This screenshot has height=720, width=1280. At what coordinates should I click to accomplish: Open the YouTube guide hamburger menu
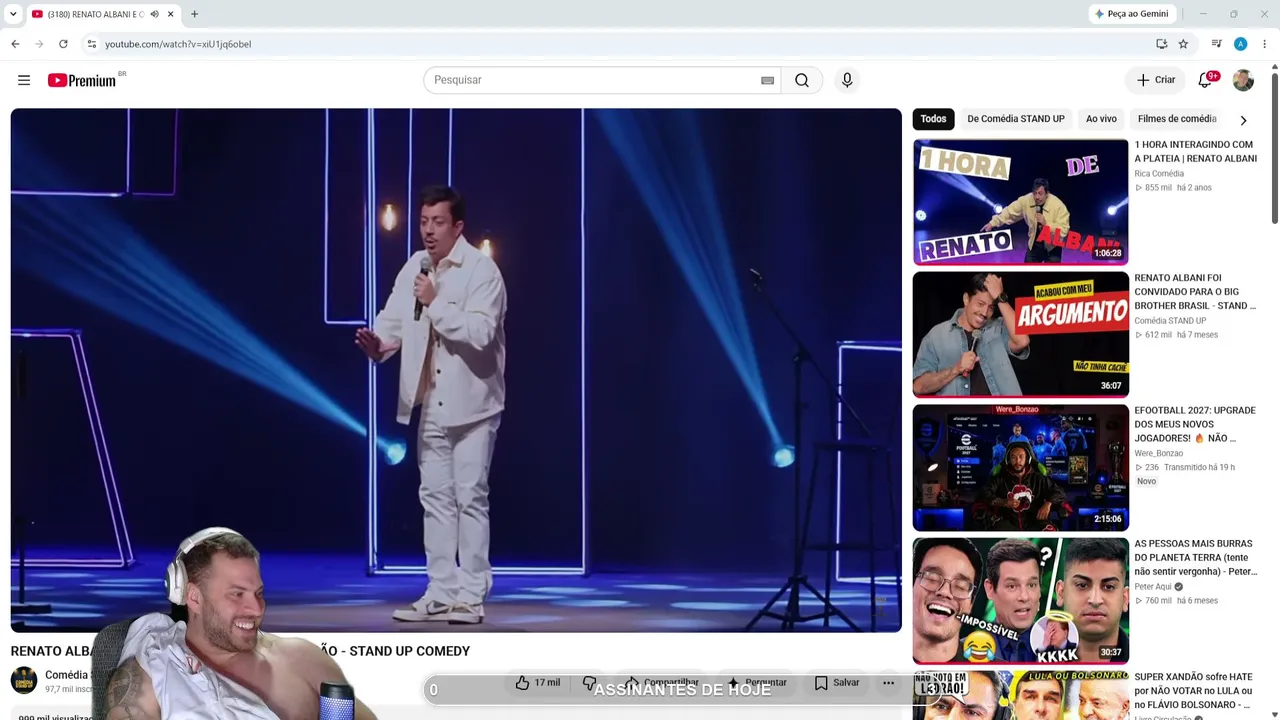pyautogui.click(x=24, y=80)
